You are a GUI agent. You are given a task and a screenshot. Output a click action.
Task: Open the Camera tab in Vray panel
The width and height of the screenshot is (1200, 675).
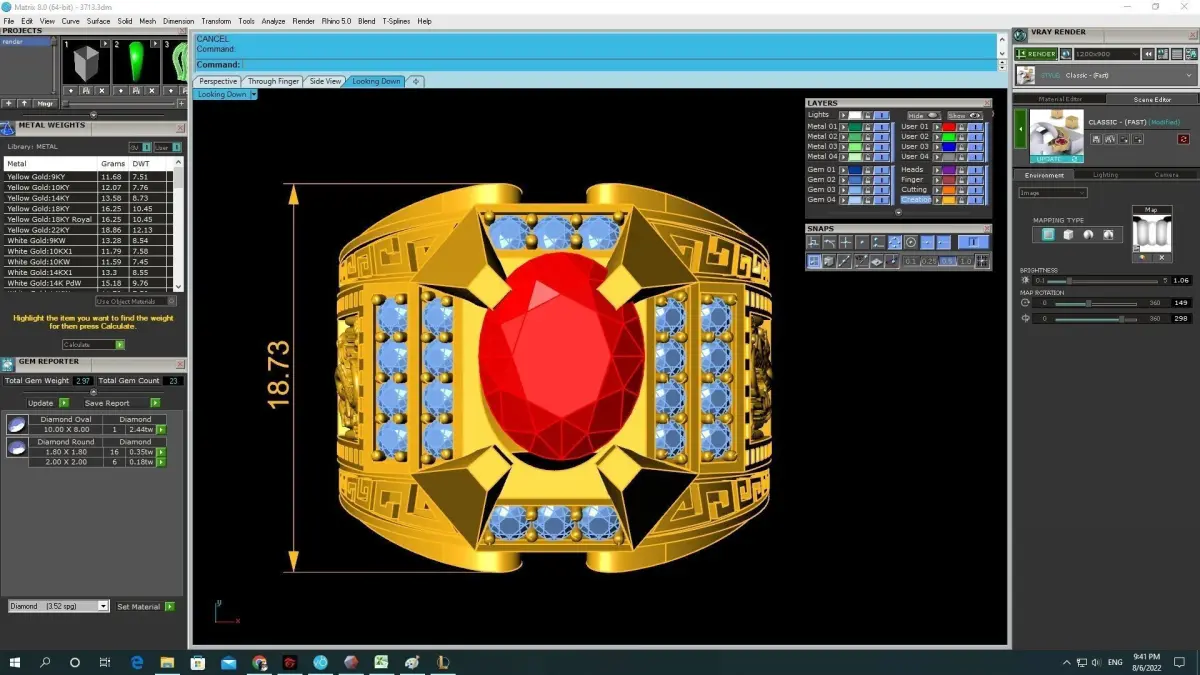click(1167, 175)
